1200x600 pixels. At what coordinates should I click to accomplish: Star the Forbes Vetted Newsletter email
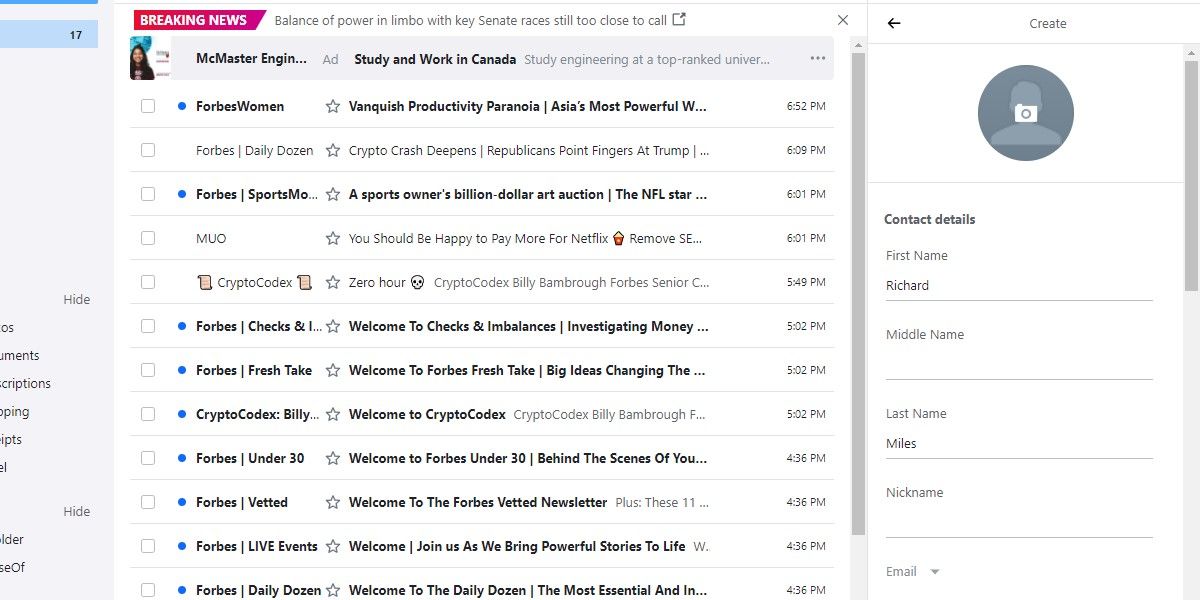(x=332, y=502)
